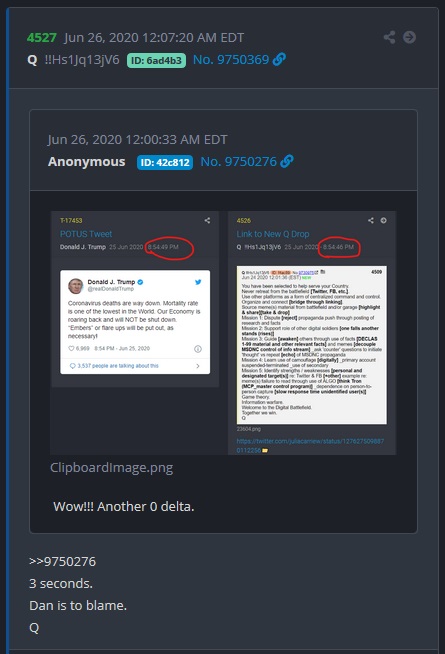This screenshot has height=654, width=445.
Task: Click chain link icon next to No. 9750369
Action: coord(279,59)
